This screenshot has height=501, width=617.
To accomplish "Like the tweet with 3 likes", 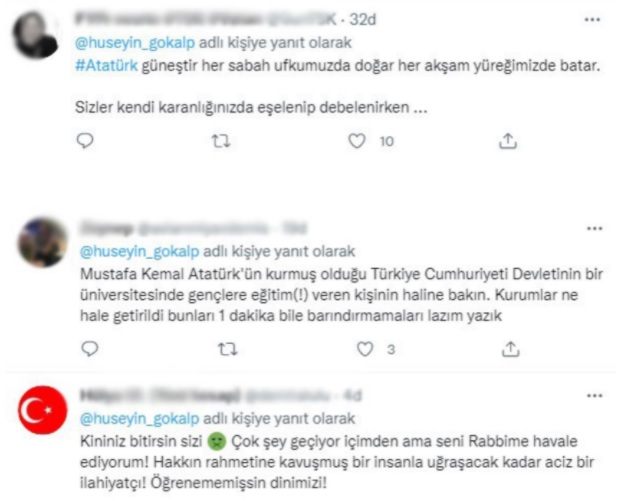I will [x=365, y=349].
